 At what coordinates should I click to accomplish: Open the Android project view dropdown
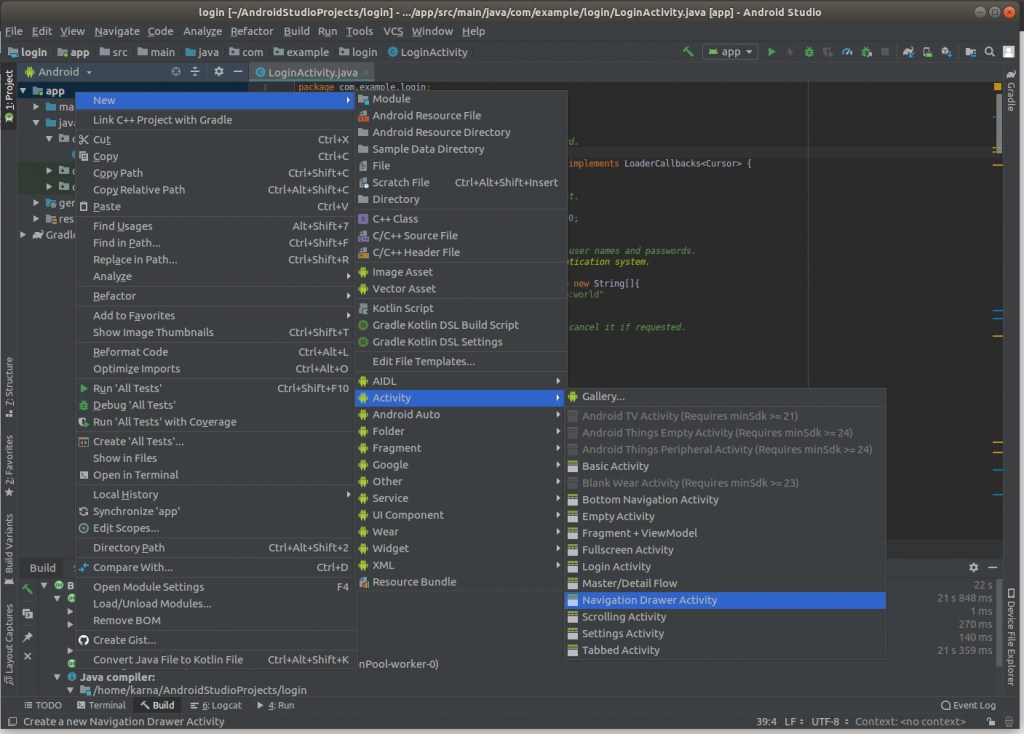[58, 72]
